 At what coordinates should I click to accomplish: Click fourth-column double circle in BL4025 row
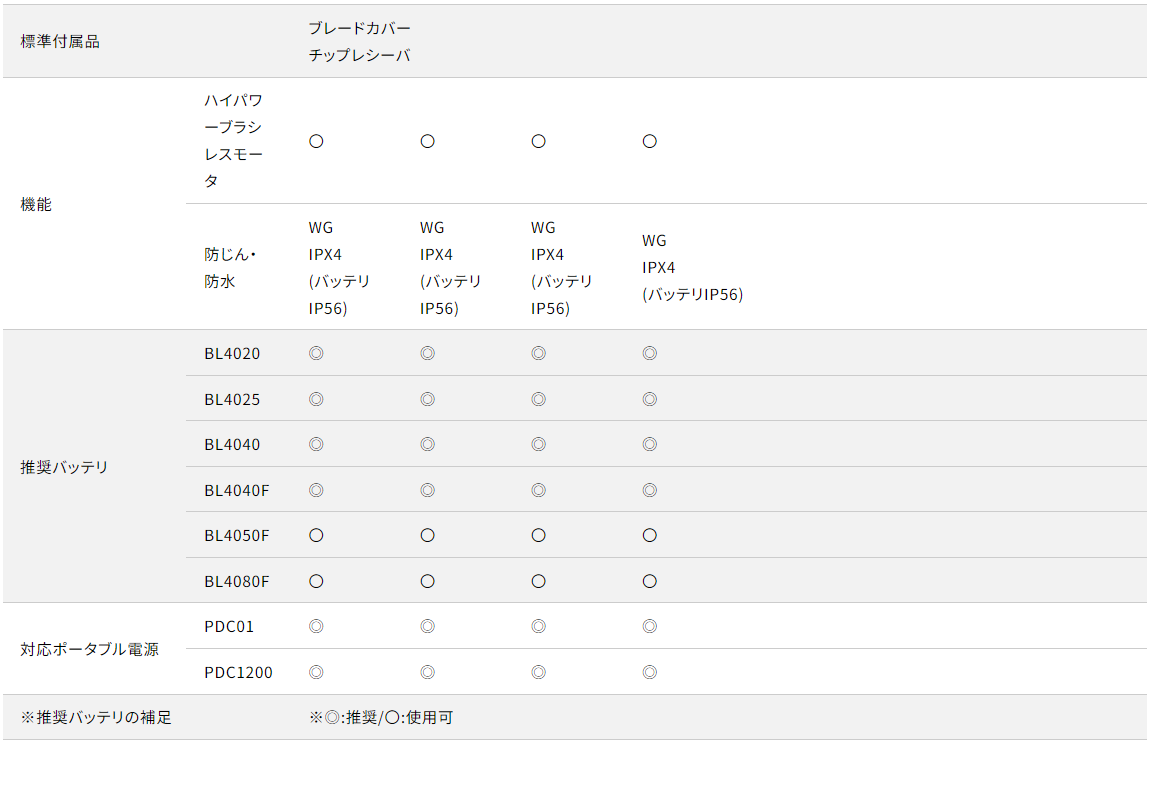(649, 400)
